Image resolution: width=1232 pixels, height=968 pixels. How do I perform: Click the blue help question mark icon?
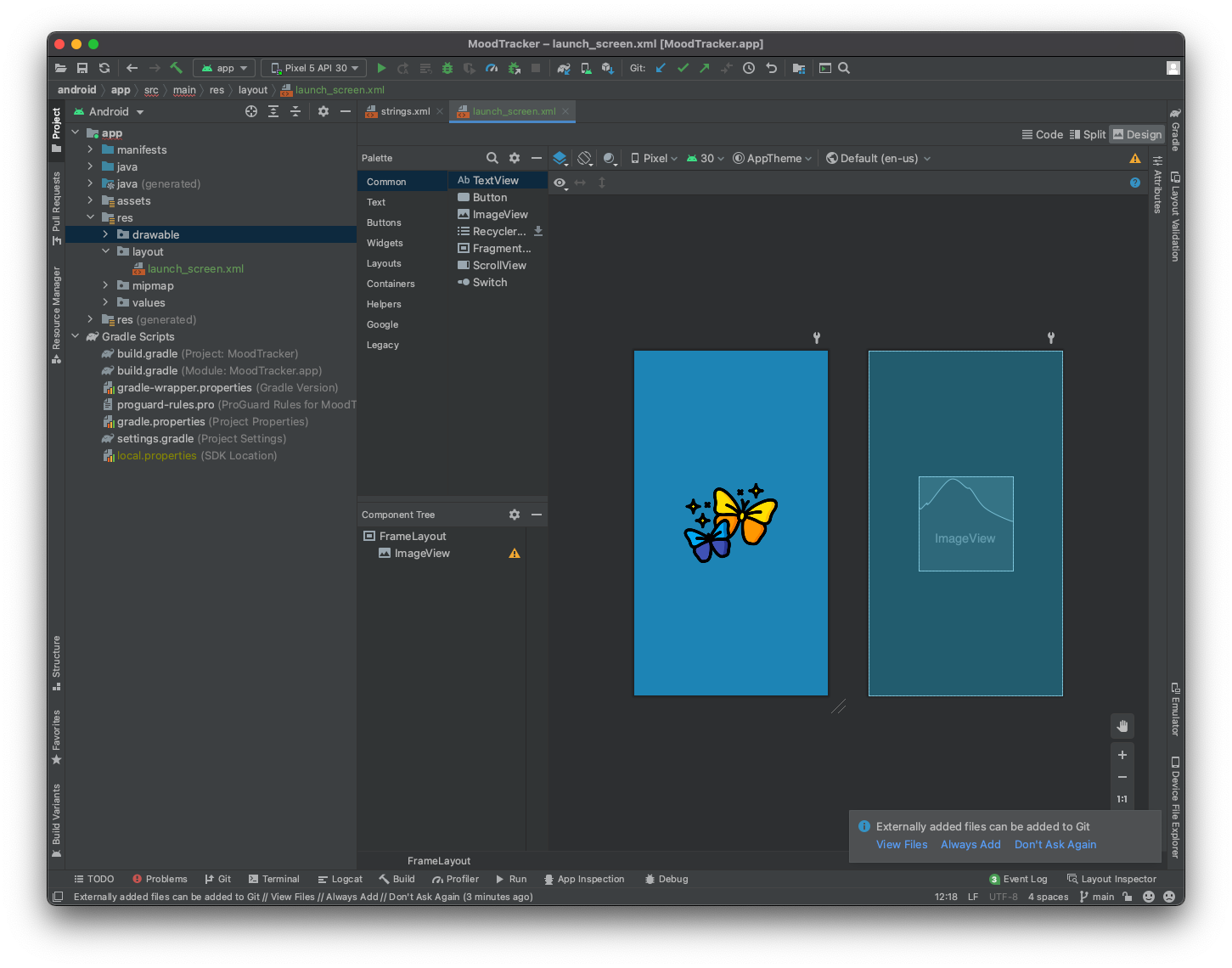(1135, 183)
